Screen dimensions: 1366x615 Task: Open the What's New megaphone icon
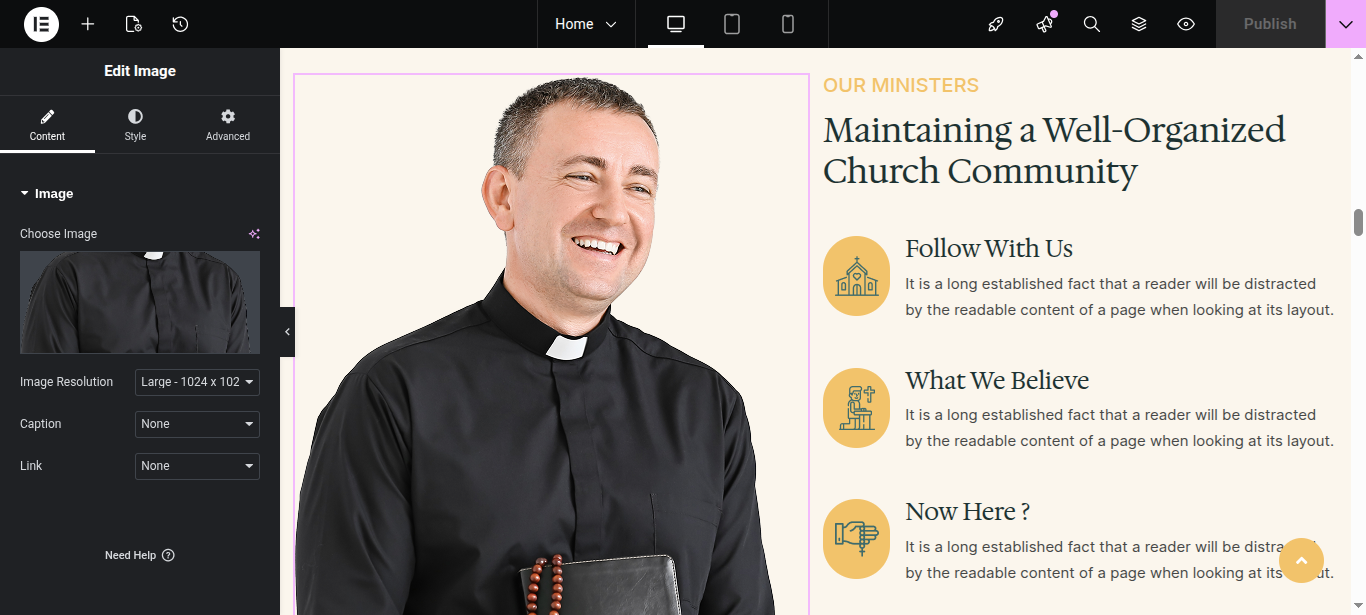[x=1045, y=24]
